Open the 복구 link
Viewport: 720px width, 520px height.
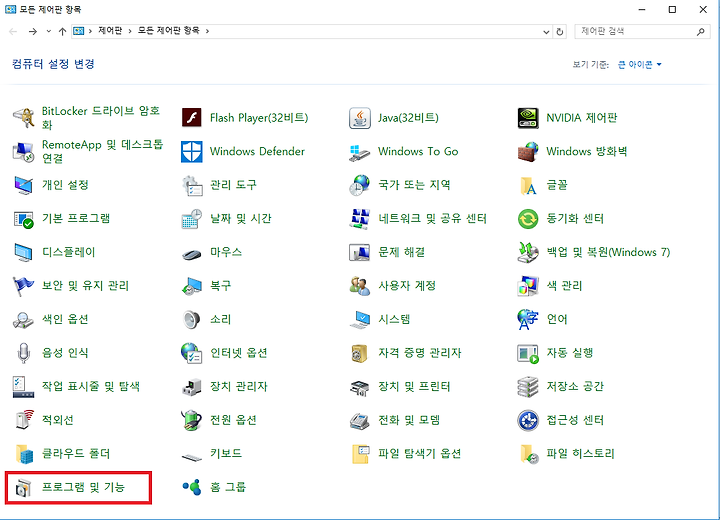tap(220, 286)
